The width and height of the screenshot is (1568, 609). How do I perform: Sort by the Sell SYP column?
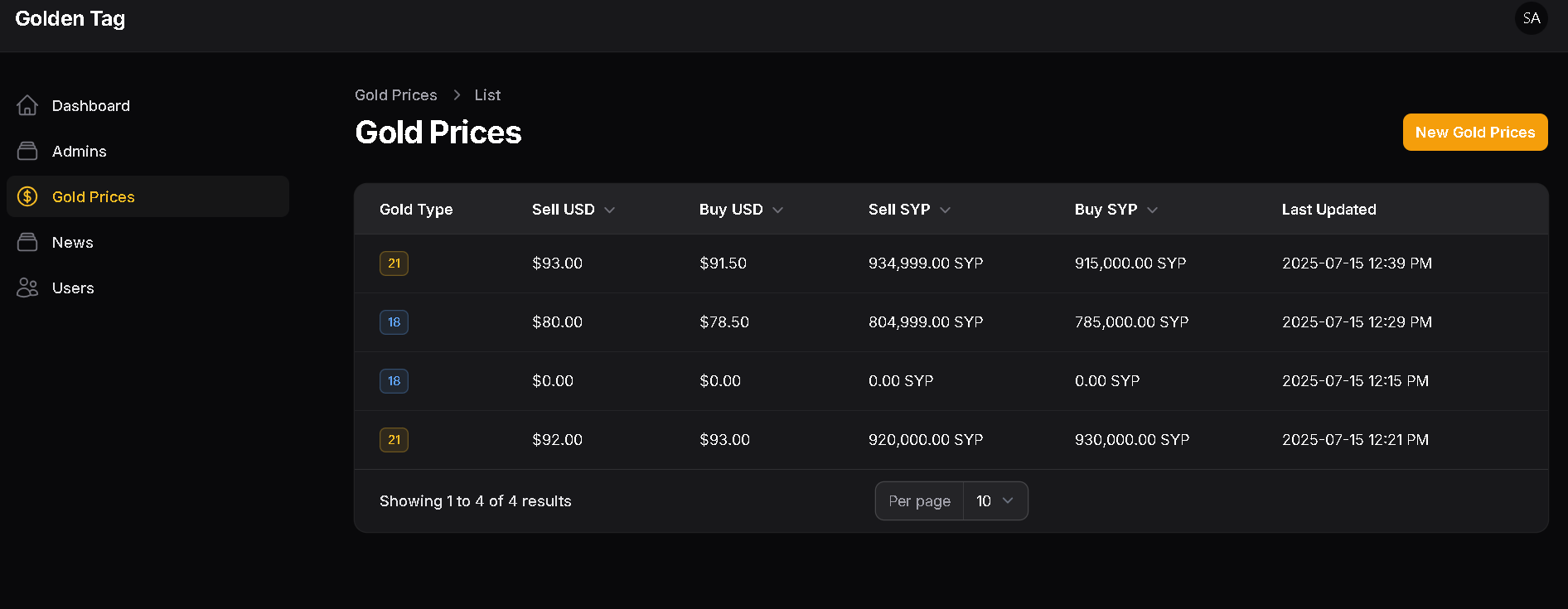909,210
